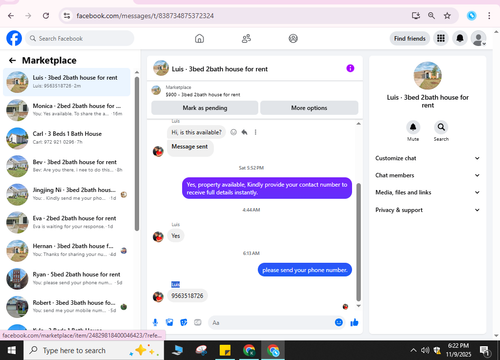Click the Search Facebook field
The image size is (500, 360).
pyautogui.click(x=80, y=38)
